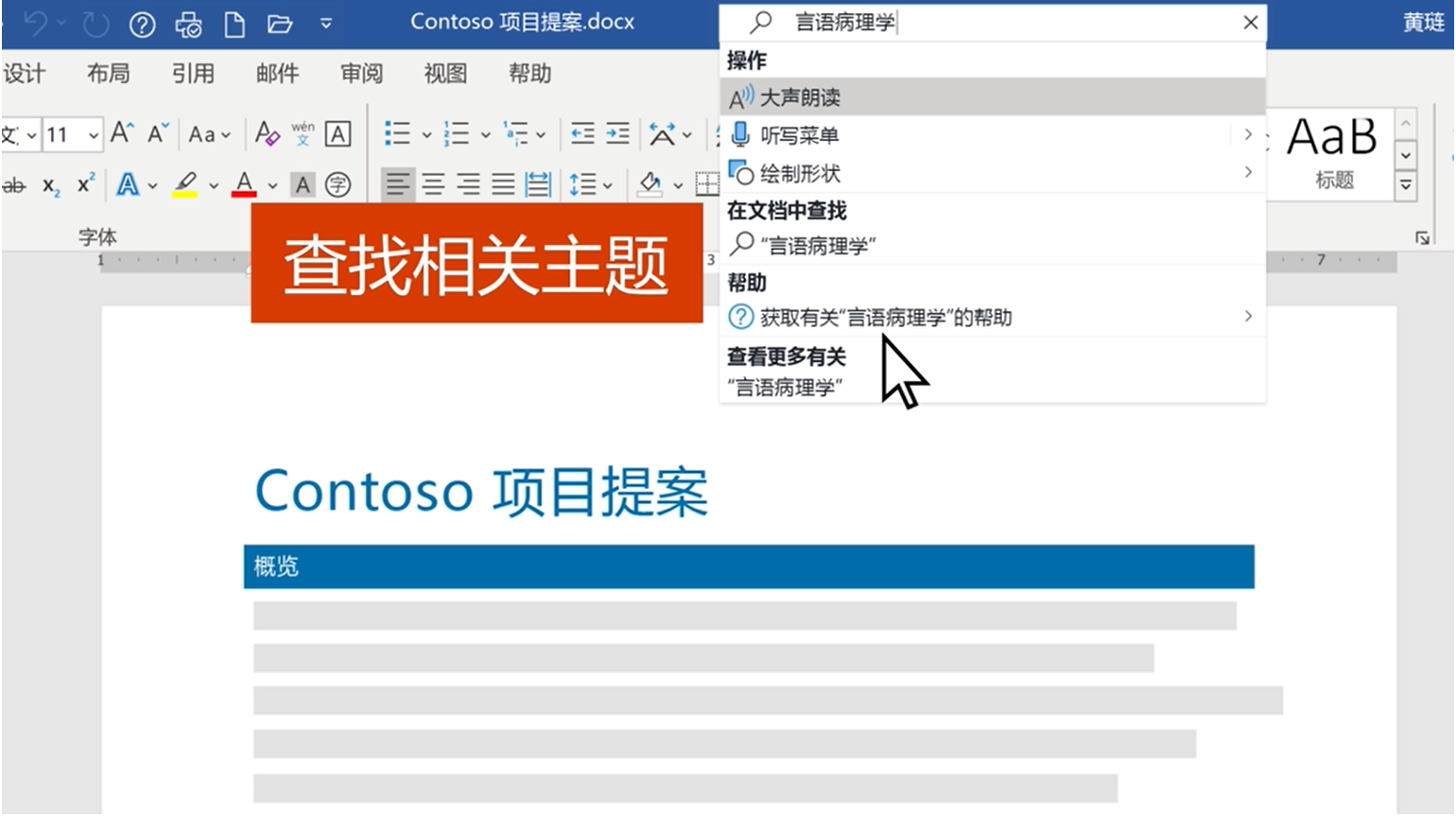Viewport: 1456px width, 817px height.
Task: Click the Phonetic Guide wén icon
Action: [x=303, y=133]
